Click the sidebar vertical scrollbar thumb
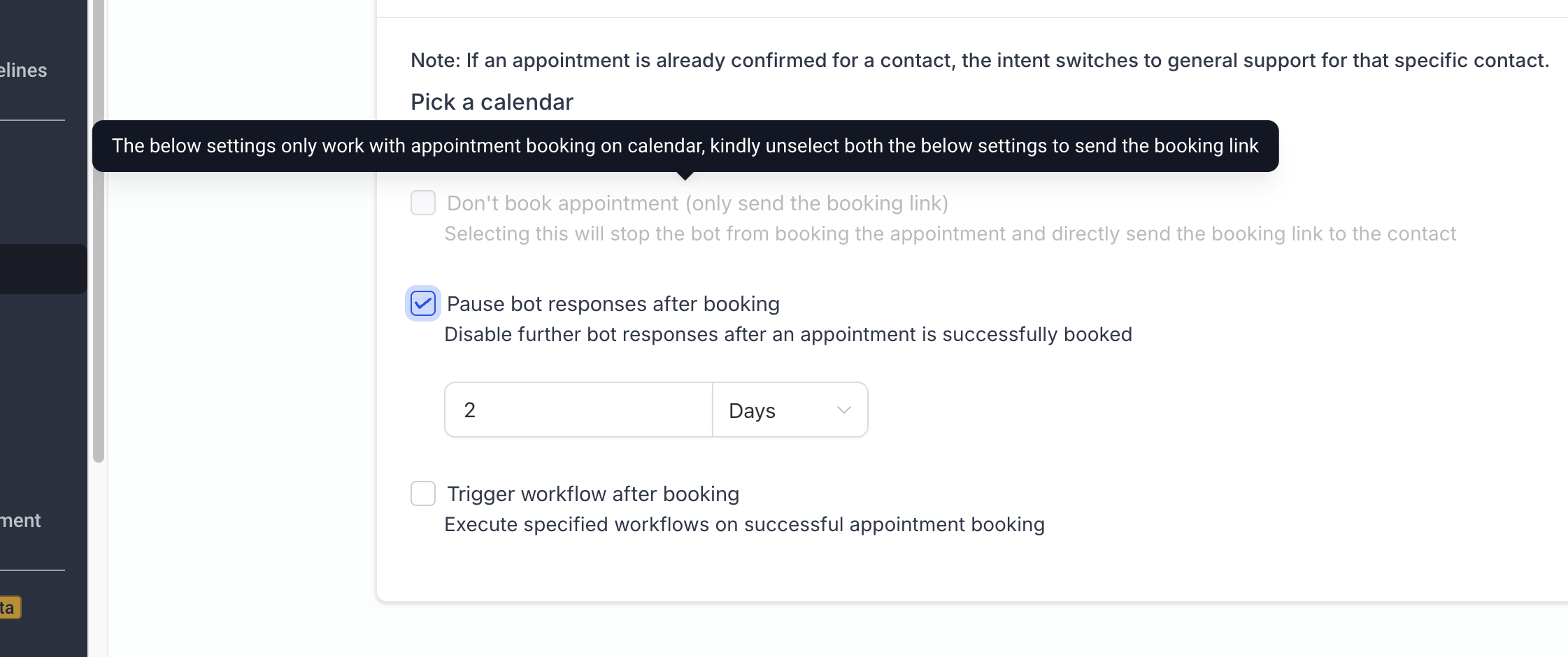Image resolution: width=1568 pixels, height=657 pixels. click(99, 231)
